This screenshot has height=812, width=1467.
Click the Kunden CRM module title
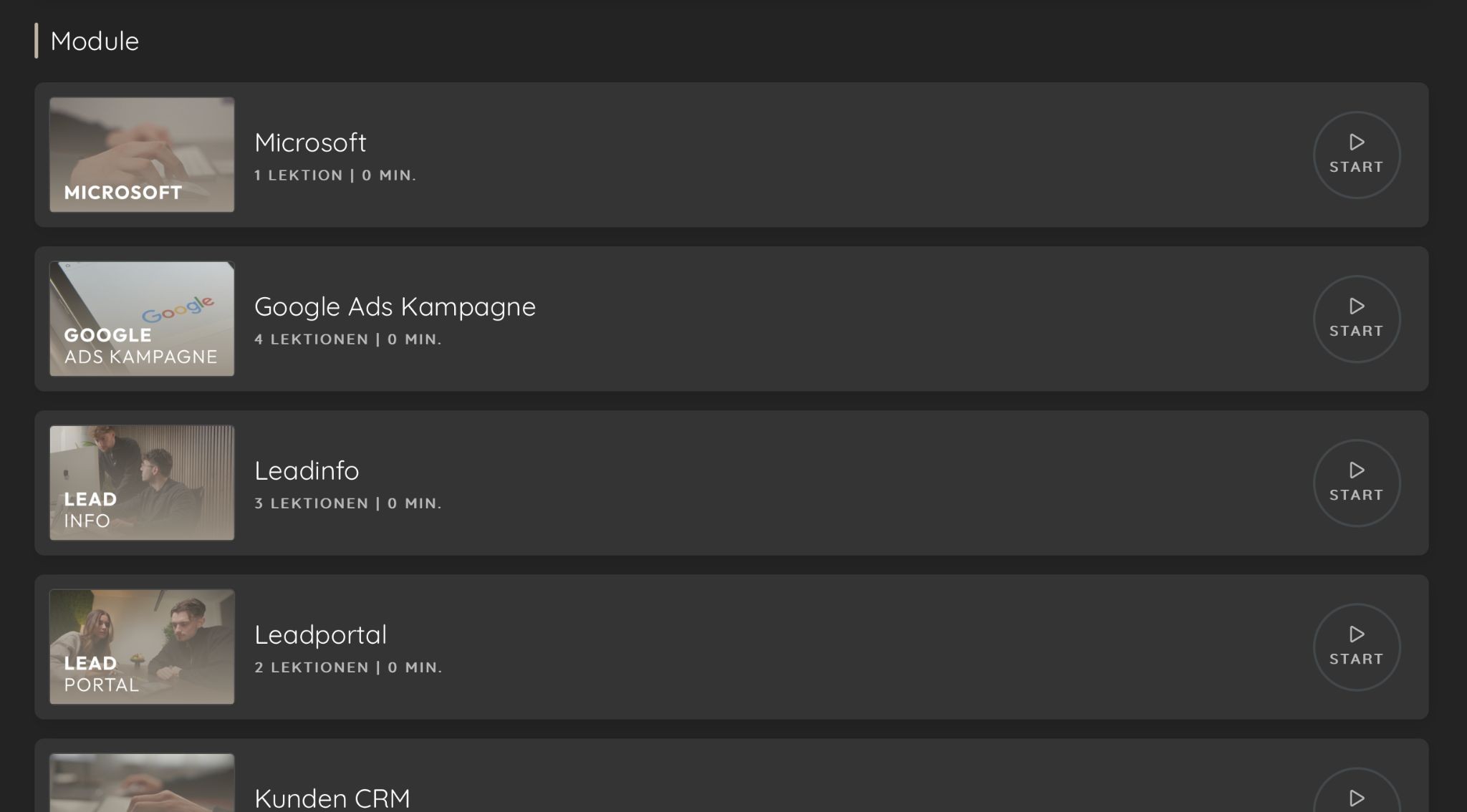coord(332,798)
